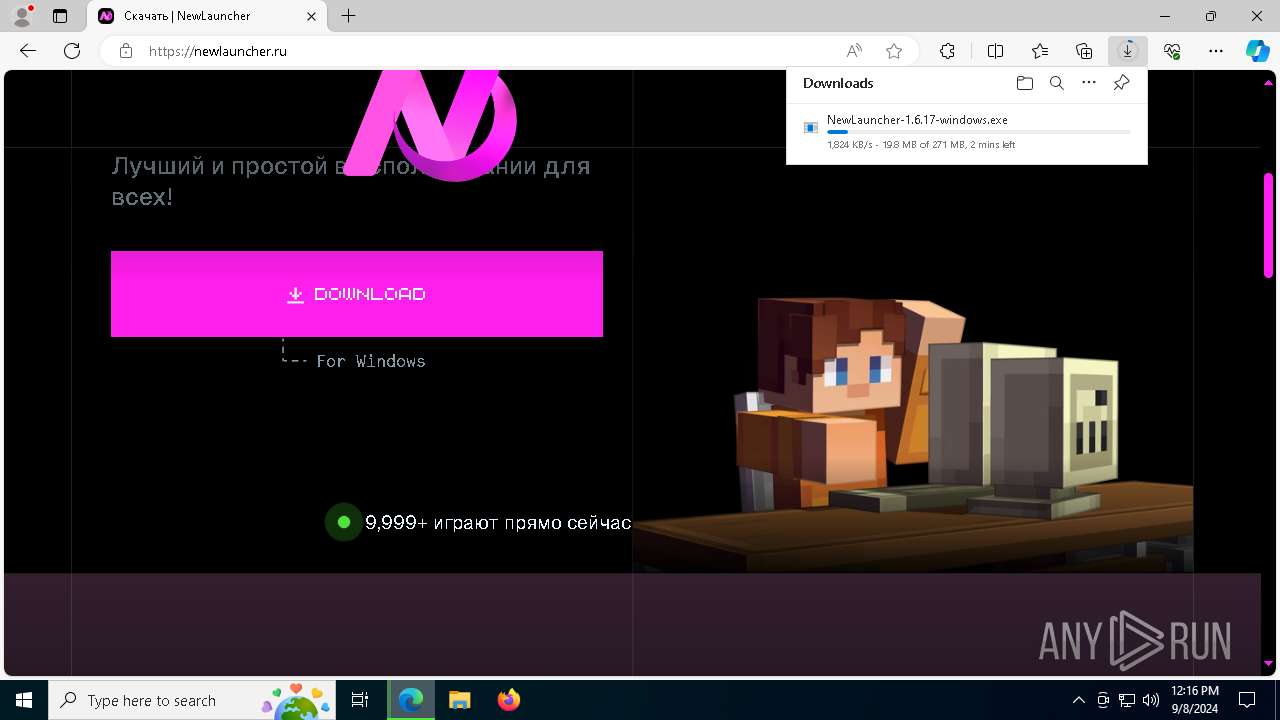The height and width of the screenshot is (720, 1280).
Task: Close the NewLauncher tab
Action: pos(312,16)
